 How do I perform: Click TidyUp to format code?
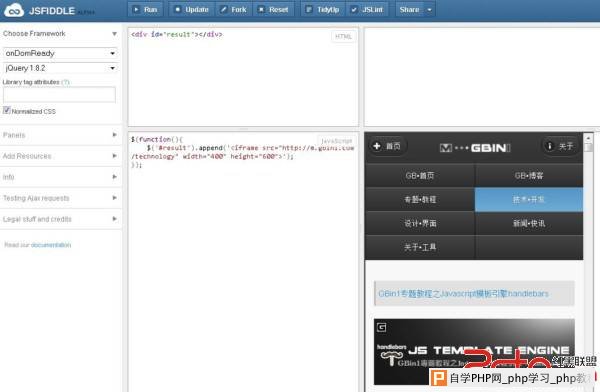point(323,10)
